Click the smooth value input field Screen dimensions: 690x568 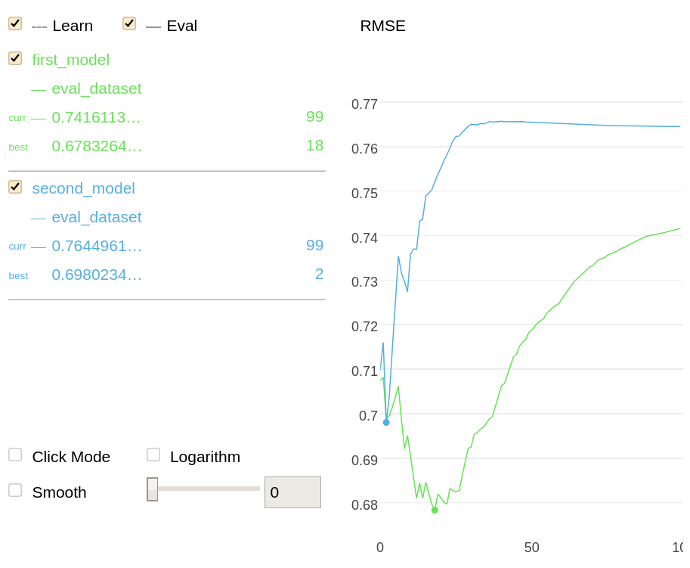click(x=292, y=492)
